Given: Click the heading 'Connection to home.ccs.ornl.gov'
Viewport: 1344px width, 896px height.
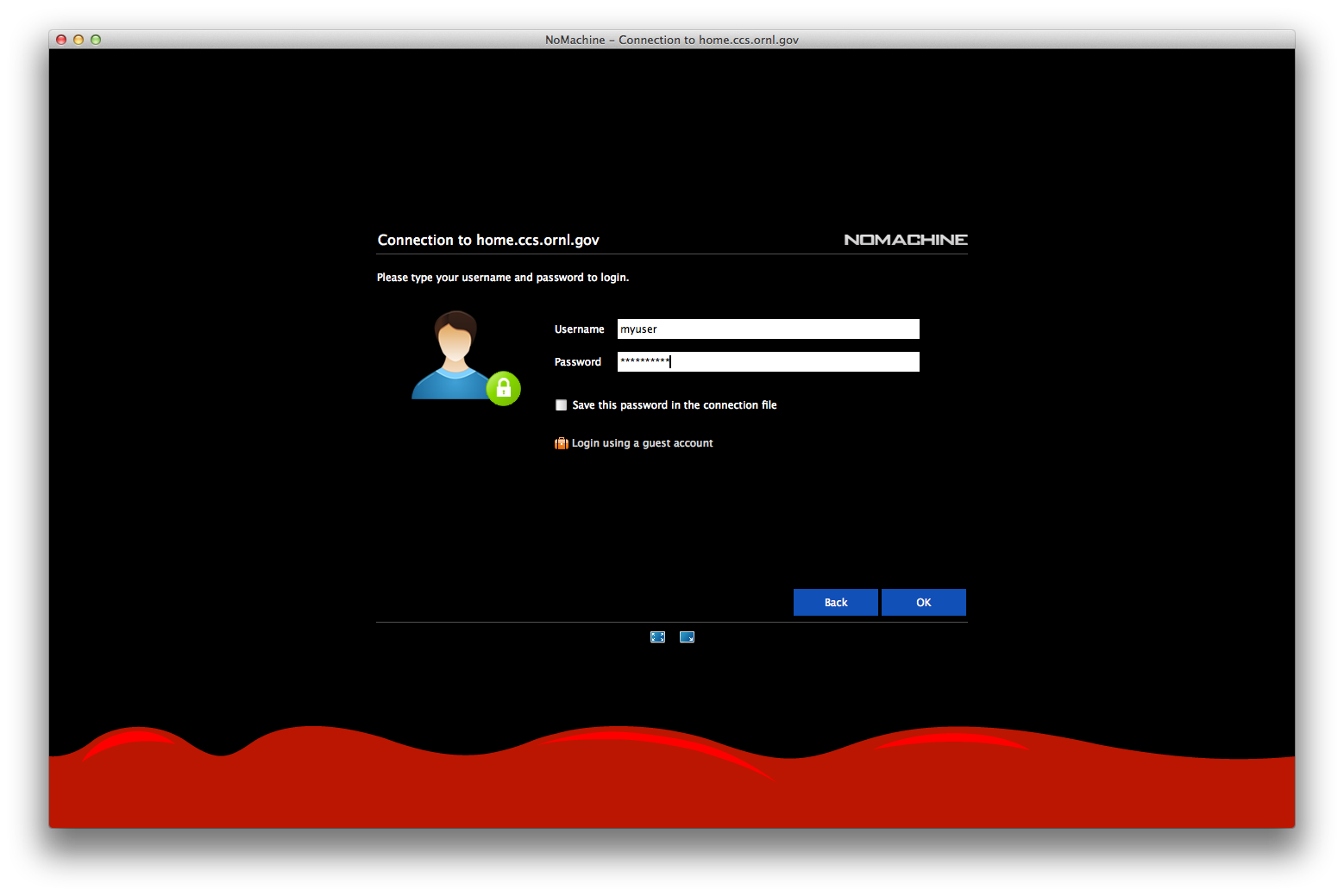Looking at the screenshot, I should click(x=488, y=240).
